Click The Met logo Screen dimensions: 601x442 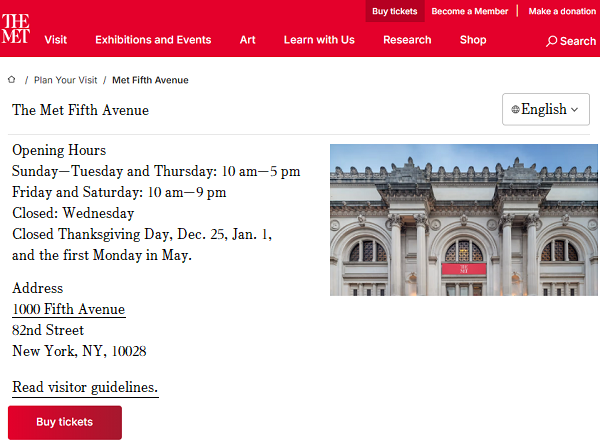coord(16,29)
